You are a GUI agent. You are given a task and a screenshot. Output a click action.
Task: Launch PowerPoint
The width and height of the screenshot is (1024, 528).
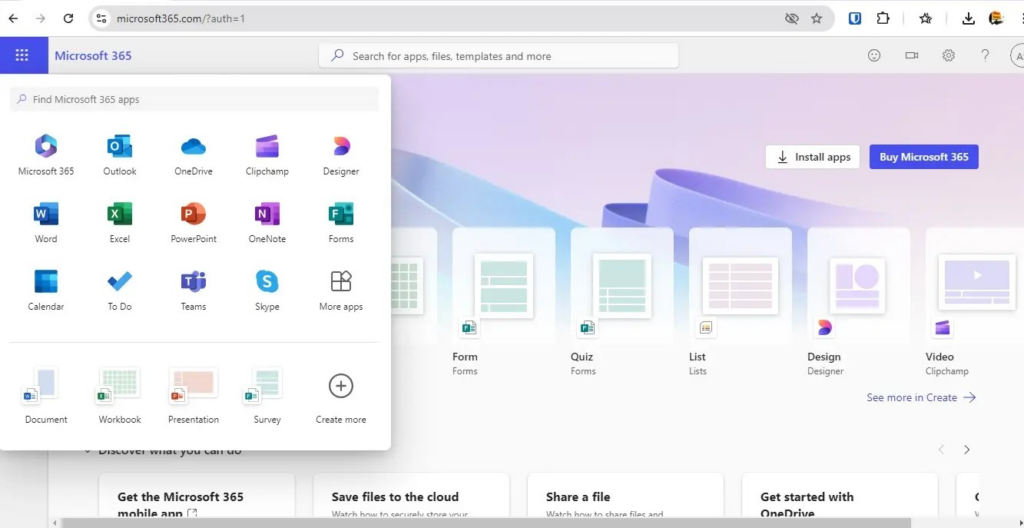click(x=193, y=222)
